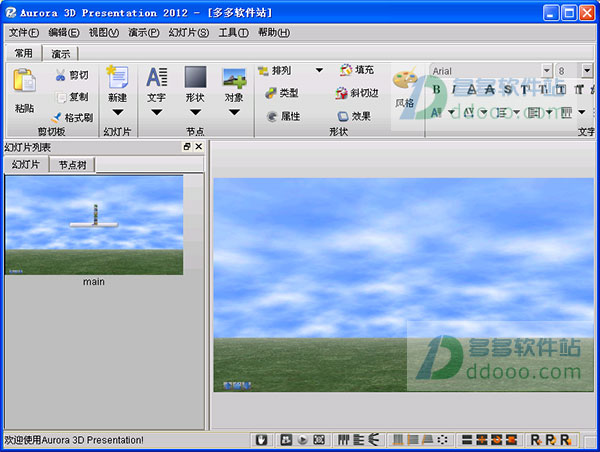Click the Paste (粘贴) clipboard icon
The height and width of the screenshot is (452, 600).
(24, 80)
